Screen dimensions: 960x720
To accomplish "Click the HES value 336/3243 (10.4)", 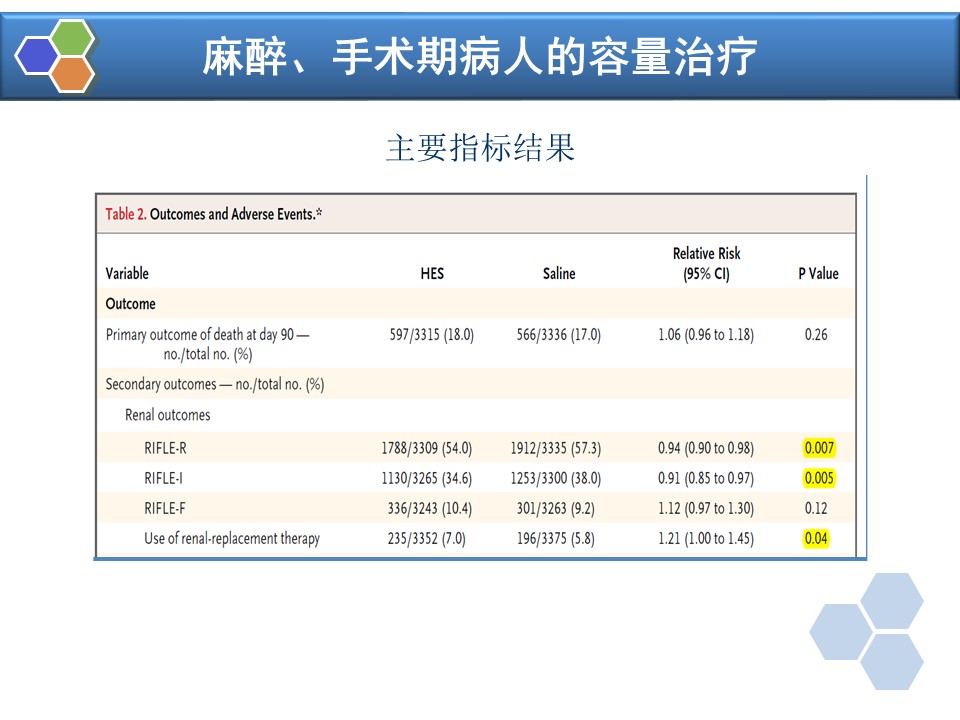I will click(430, 508).
